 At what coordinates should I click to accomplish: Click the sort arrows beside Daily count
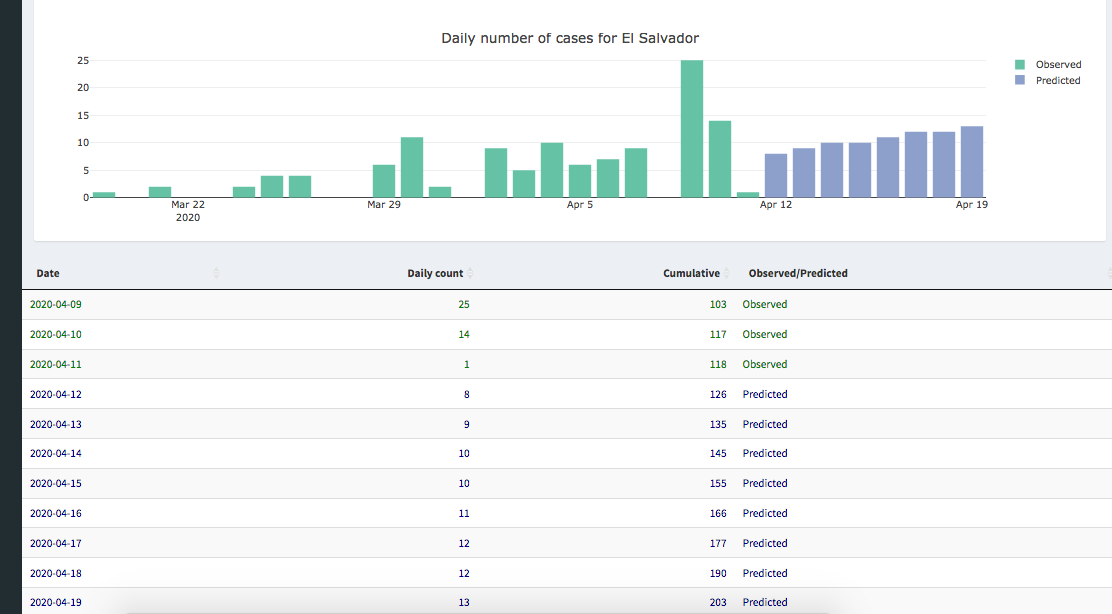tap(470, 273)
